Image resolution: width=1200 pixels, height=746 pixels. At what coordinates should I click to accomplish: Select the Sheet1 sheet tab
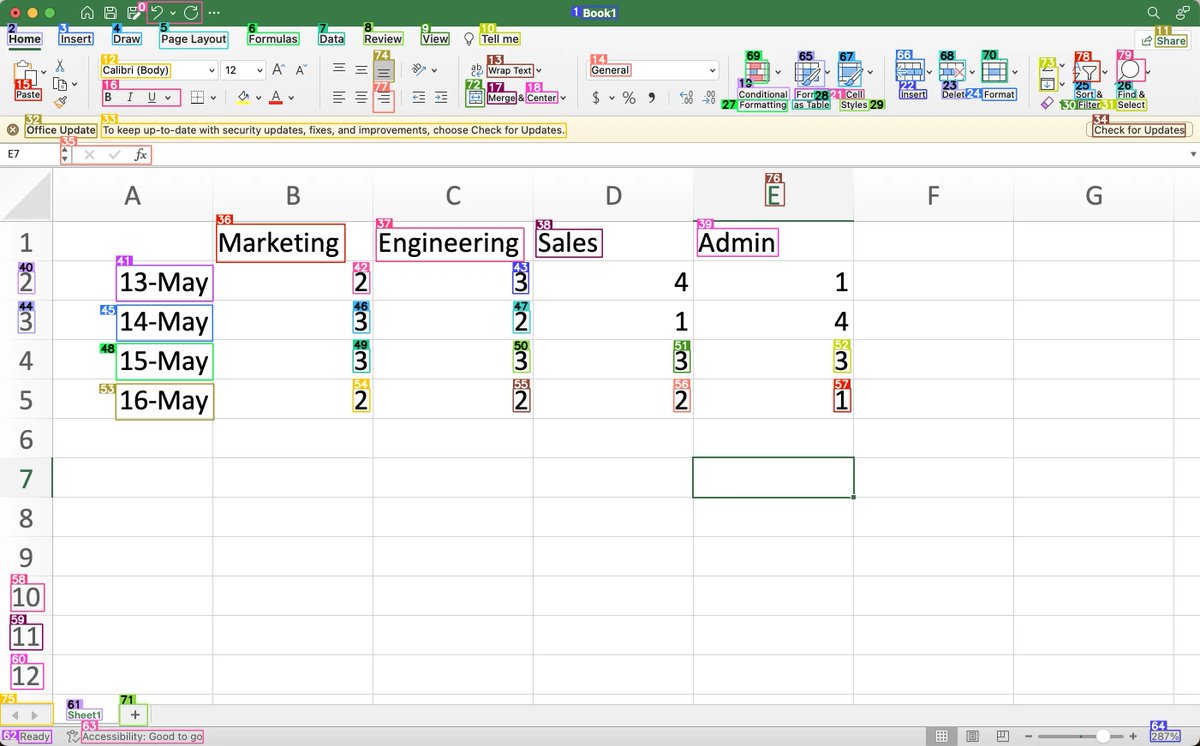coord(84,715)
